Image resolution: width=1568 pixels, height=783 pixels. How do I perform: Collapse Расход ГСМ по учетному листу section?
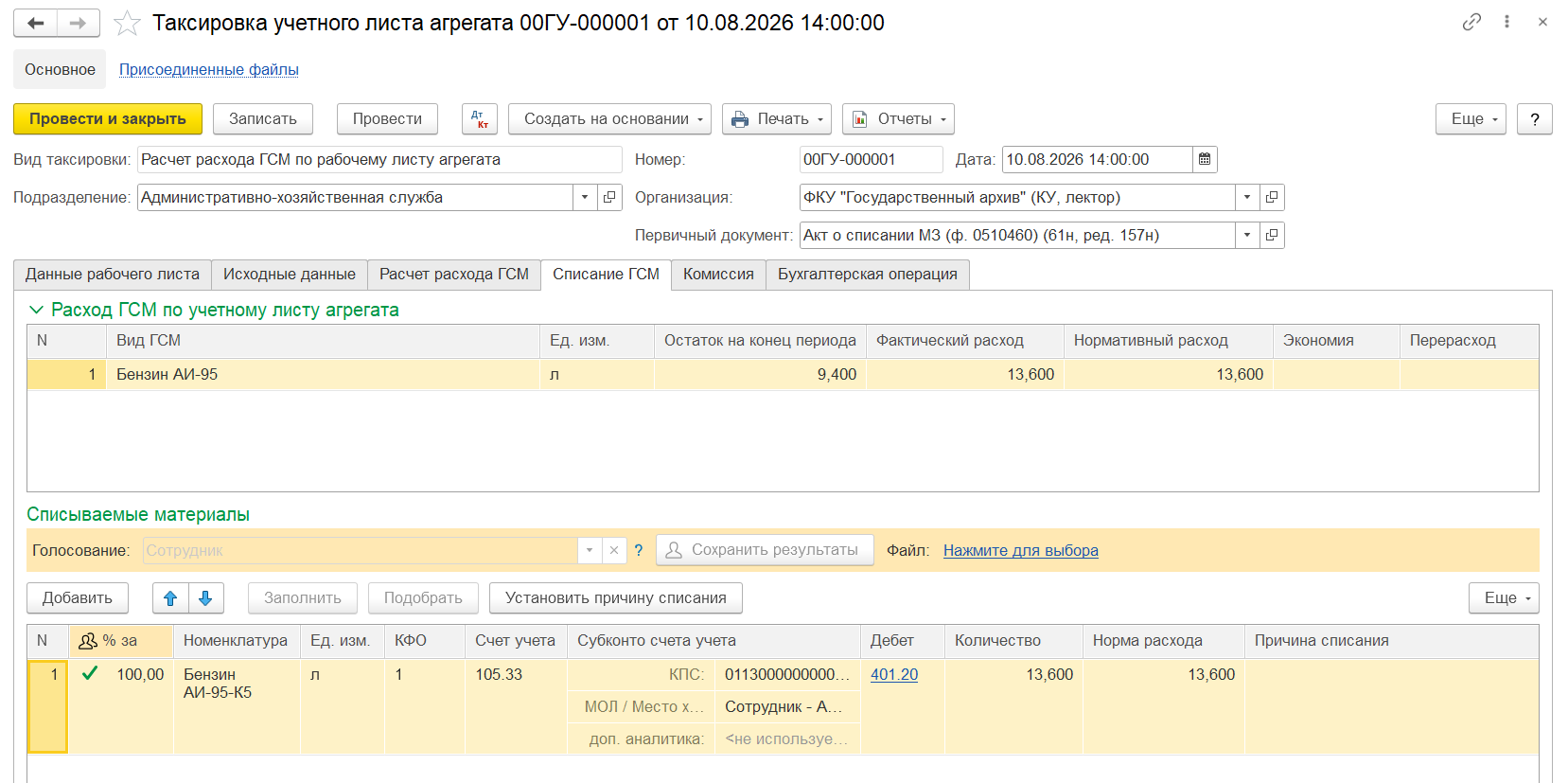point(37,311)
